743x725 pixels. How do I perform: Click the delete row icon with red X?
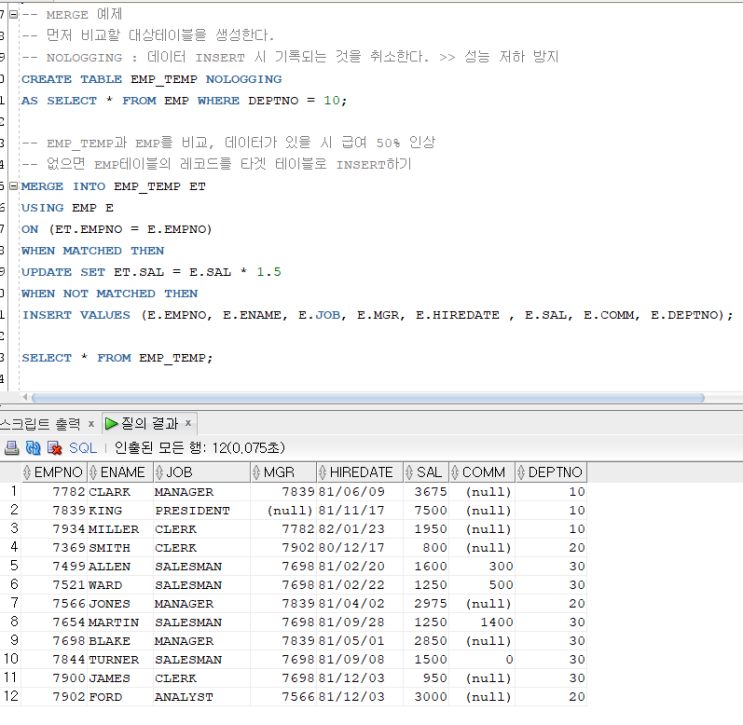click(54, 448)
